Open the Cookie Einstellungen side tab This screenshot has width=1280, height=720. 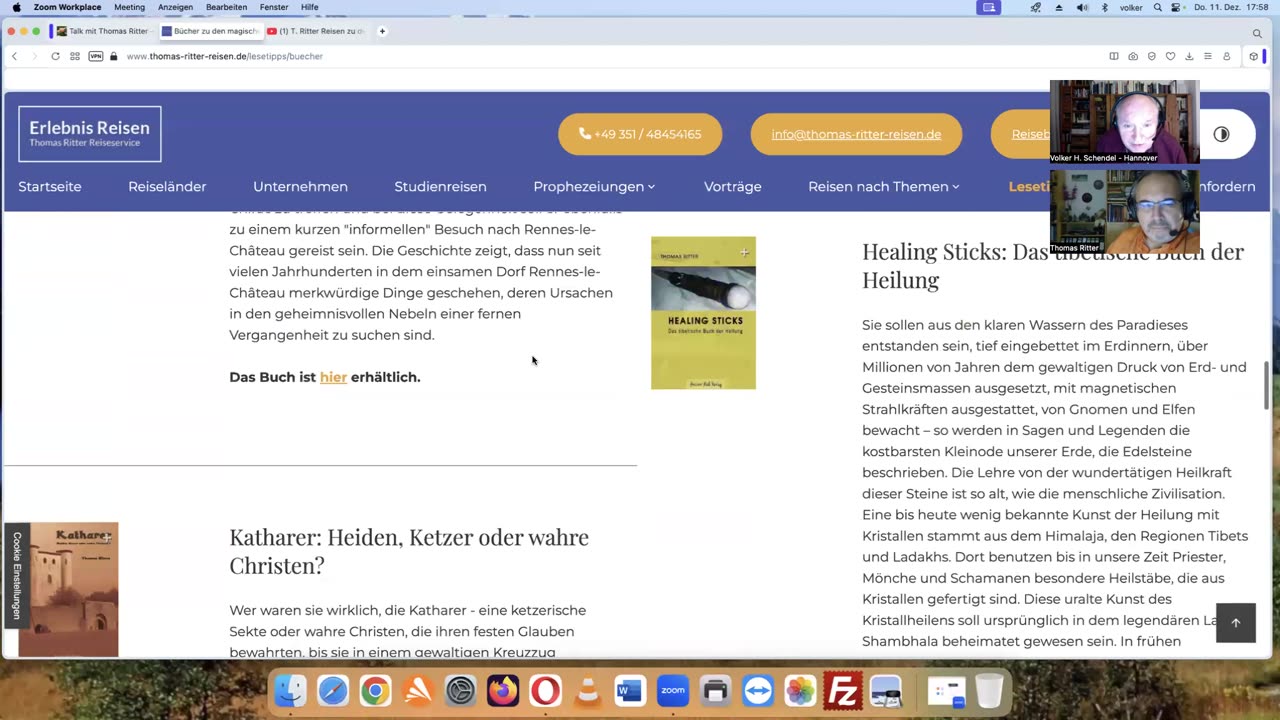coord(16,575)
